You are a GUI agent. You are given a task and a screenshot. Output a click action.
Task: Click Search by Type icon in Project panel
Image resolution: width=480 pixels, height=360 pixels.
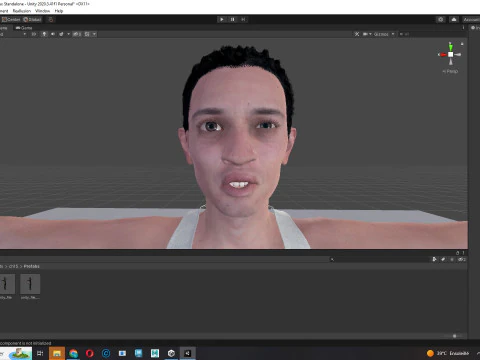434,259
